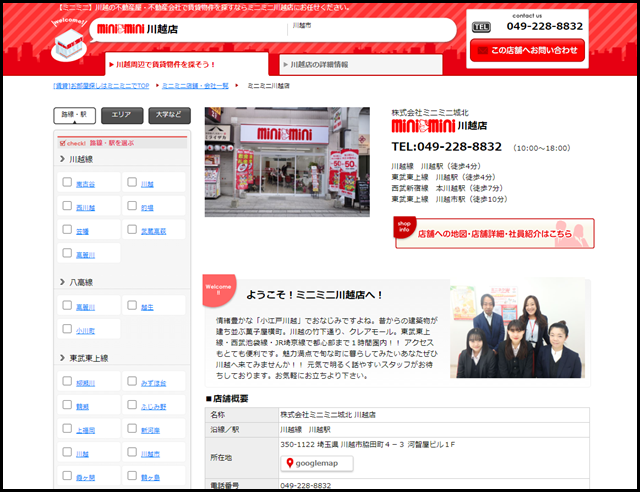Click the 店舗概要 section heading
This screenshot has width=640, height=492.
click(x=227, y=398)
